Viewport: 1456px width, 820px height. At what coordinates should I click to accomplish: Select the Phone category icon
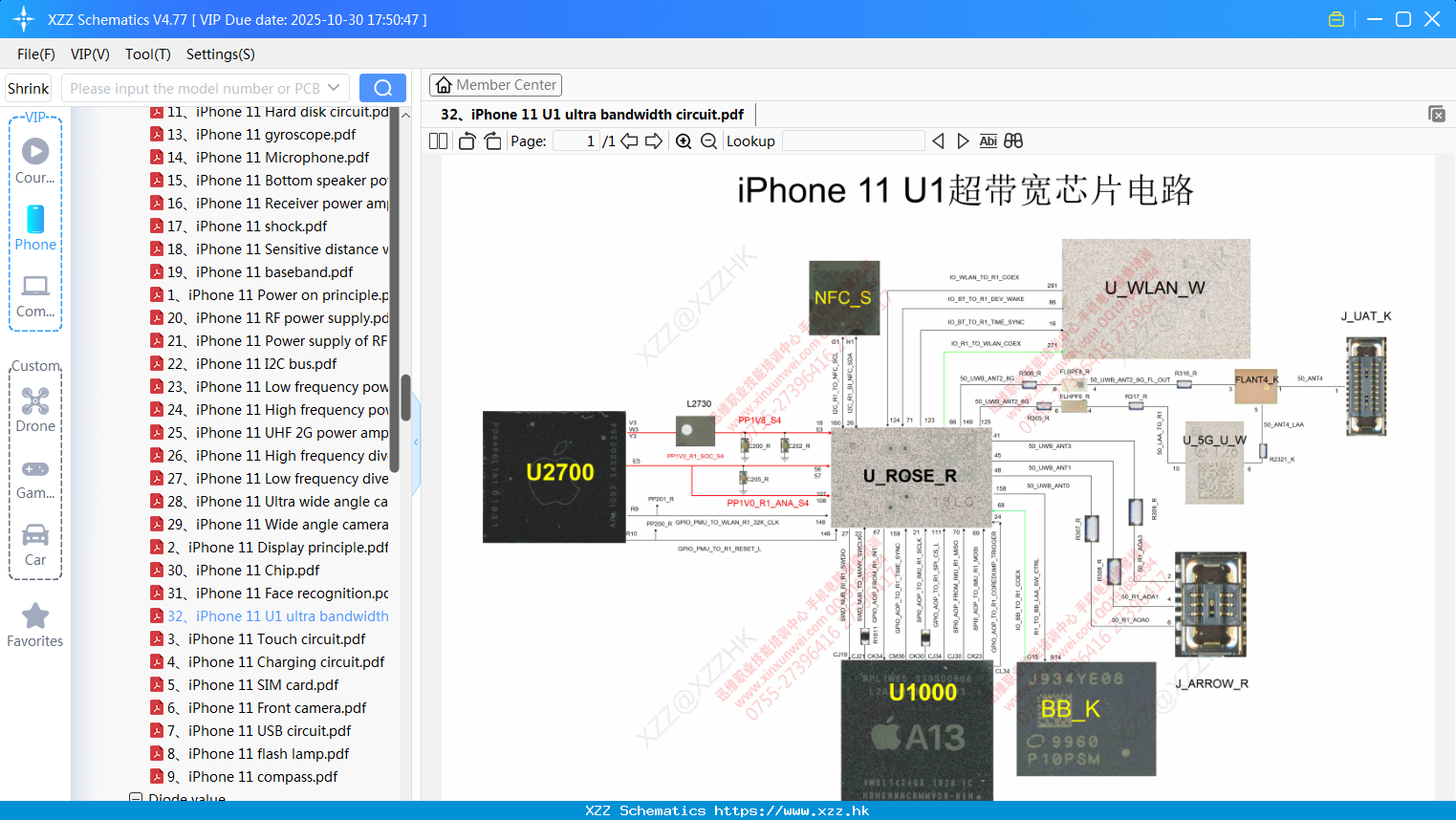[x=35, y=219]
